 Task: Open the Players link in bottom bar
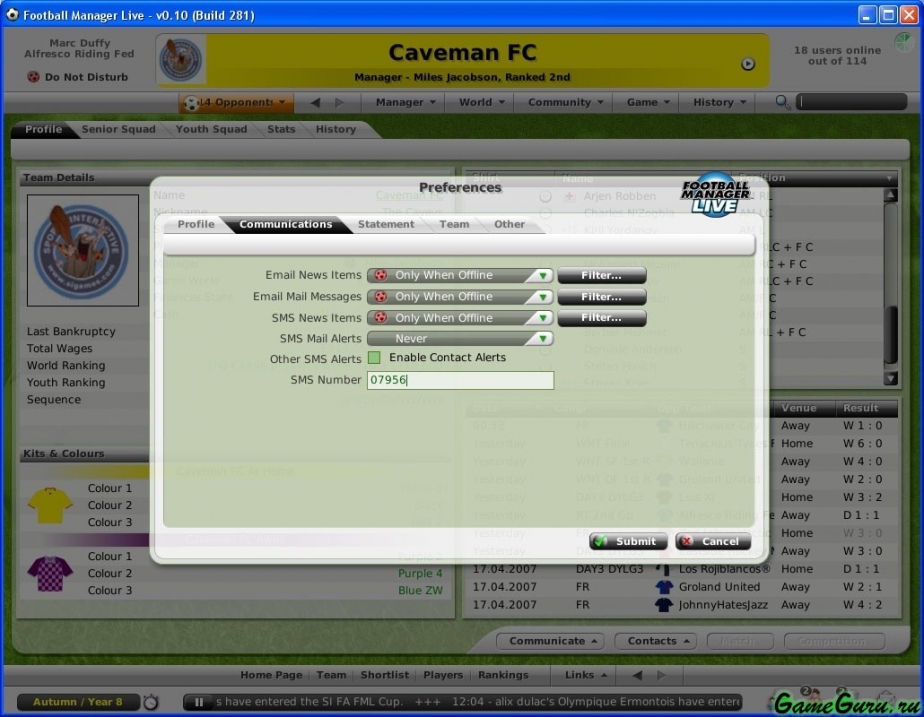point(443,675)
